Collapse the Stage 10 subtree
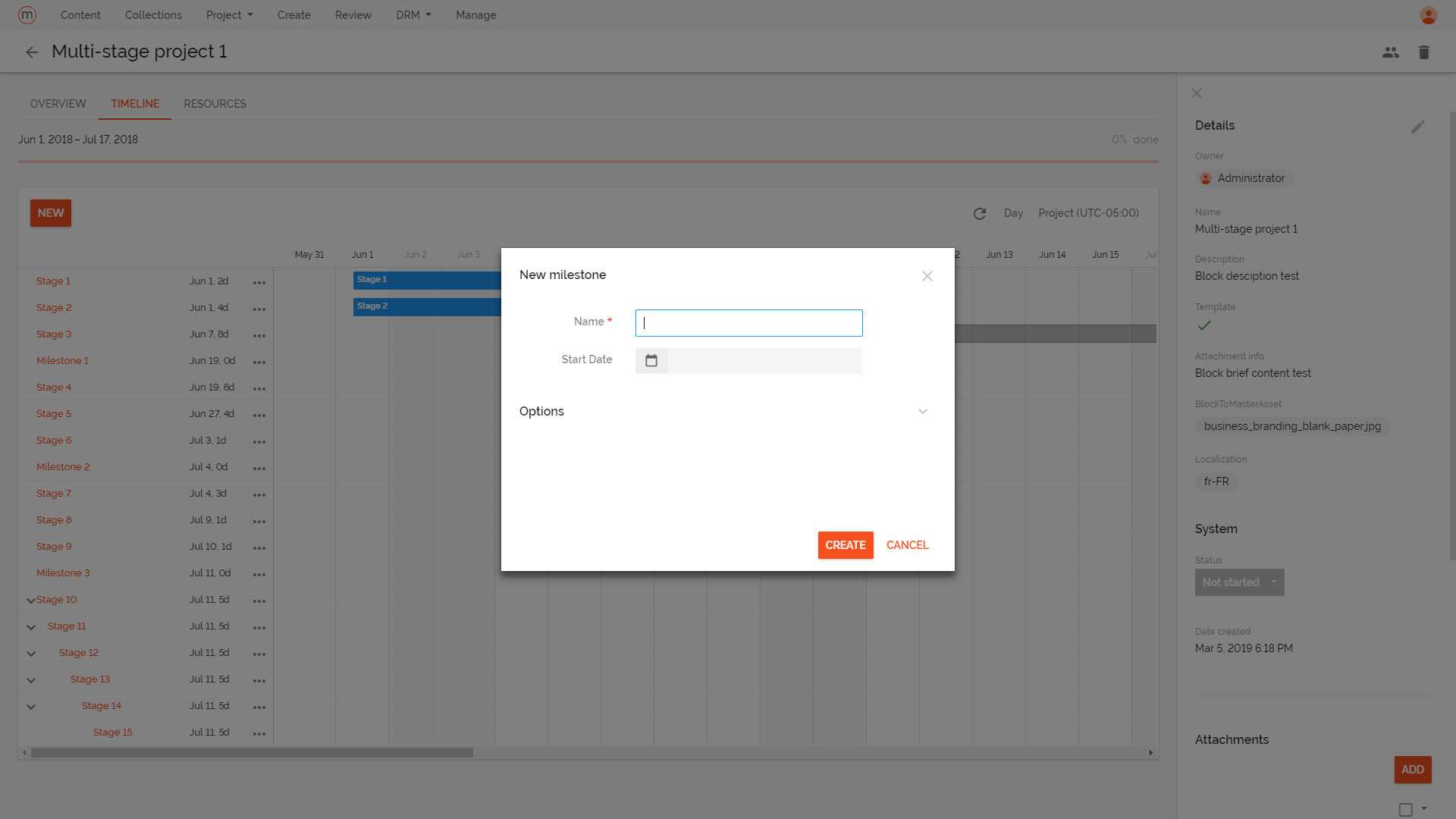Screen dimensions: 1456x819 point(30,599)
